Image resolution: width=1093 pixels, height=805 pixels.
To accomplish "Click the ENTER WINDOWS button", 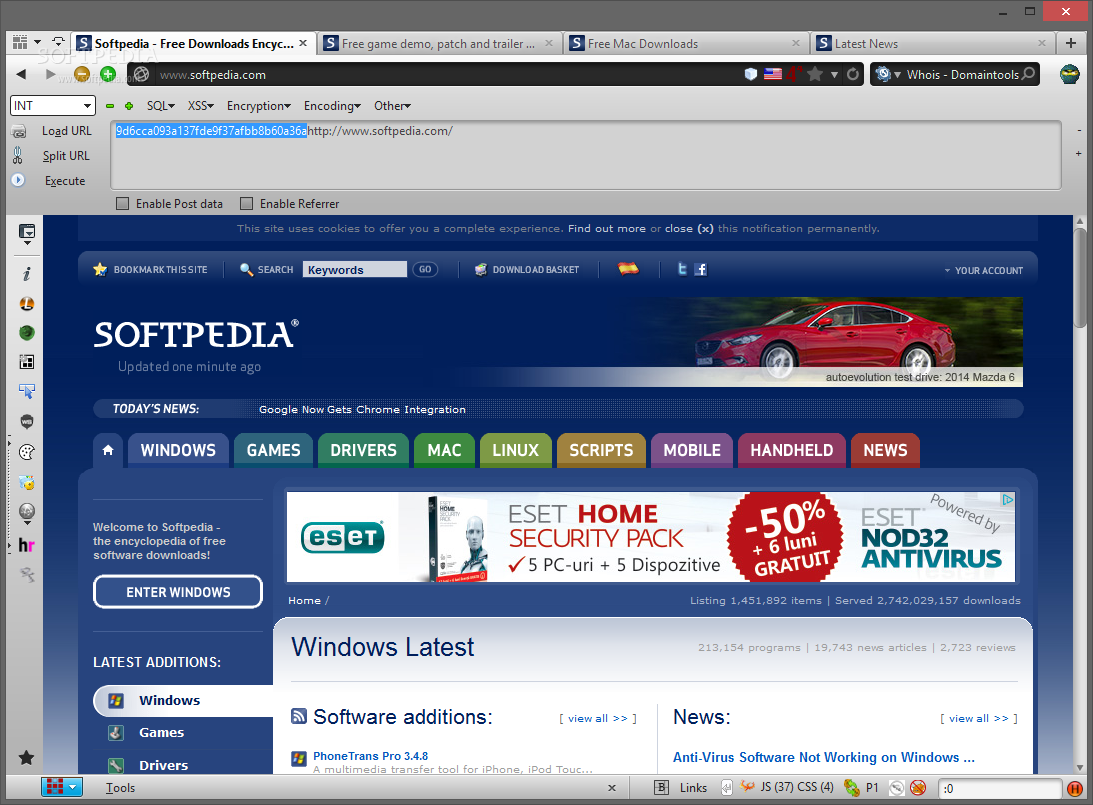I will [x=178, y=592].
